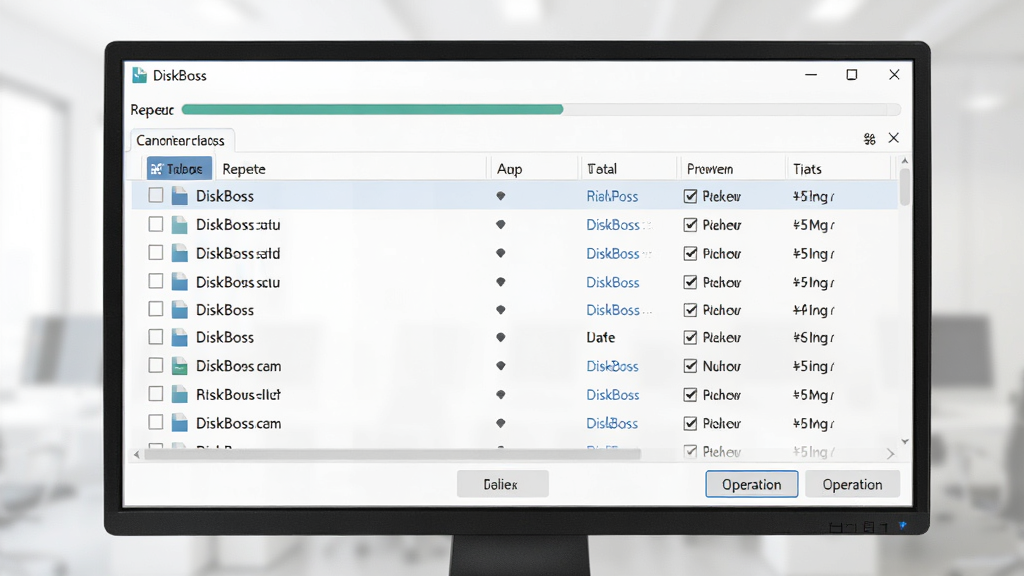Open the RialPoss link
Image resolution: width=1024 pixels, height=576 pixels.
click(x=612, y=196)
